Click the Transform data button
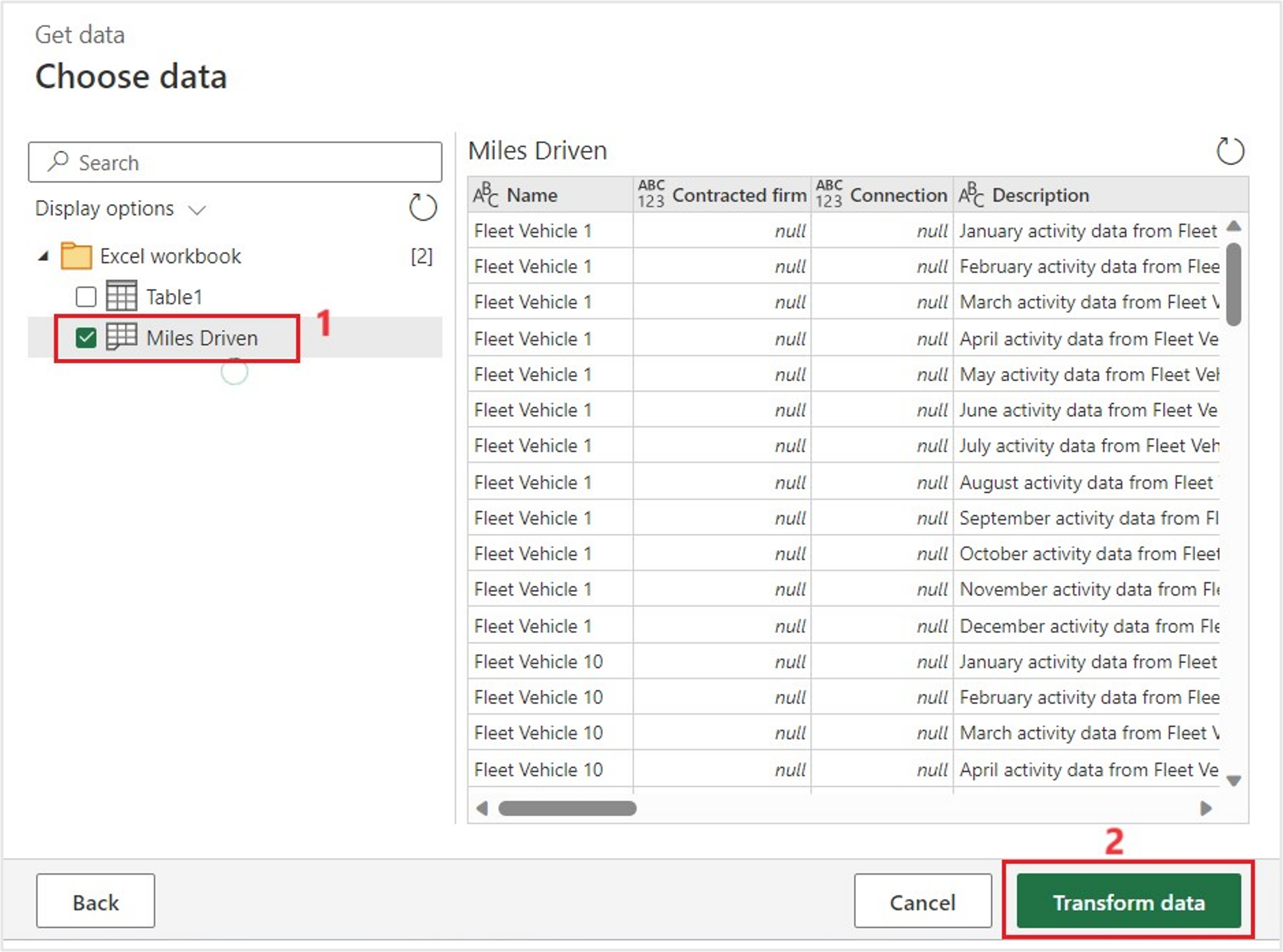 1128,902
